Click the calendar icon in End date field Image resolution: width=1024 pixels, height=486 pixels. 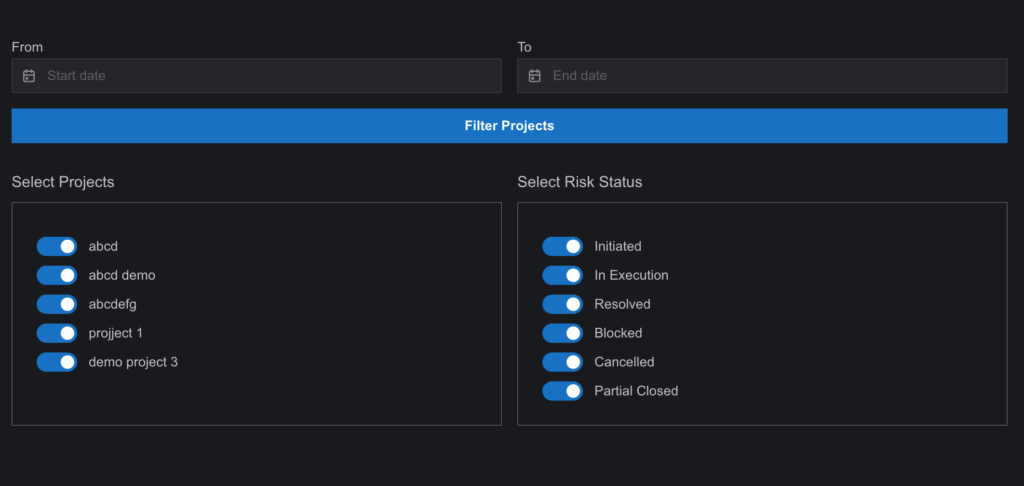click(534, 76)
